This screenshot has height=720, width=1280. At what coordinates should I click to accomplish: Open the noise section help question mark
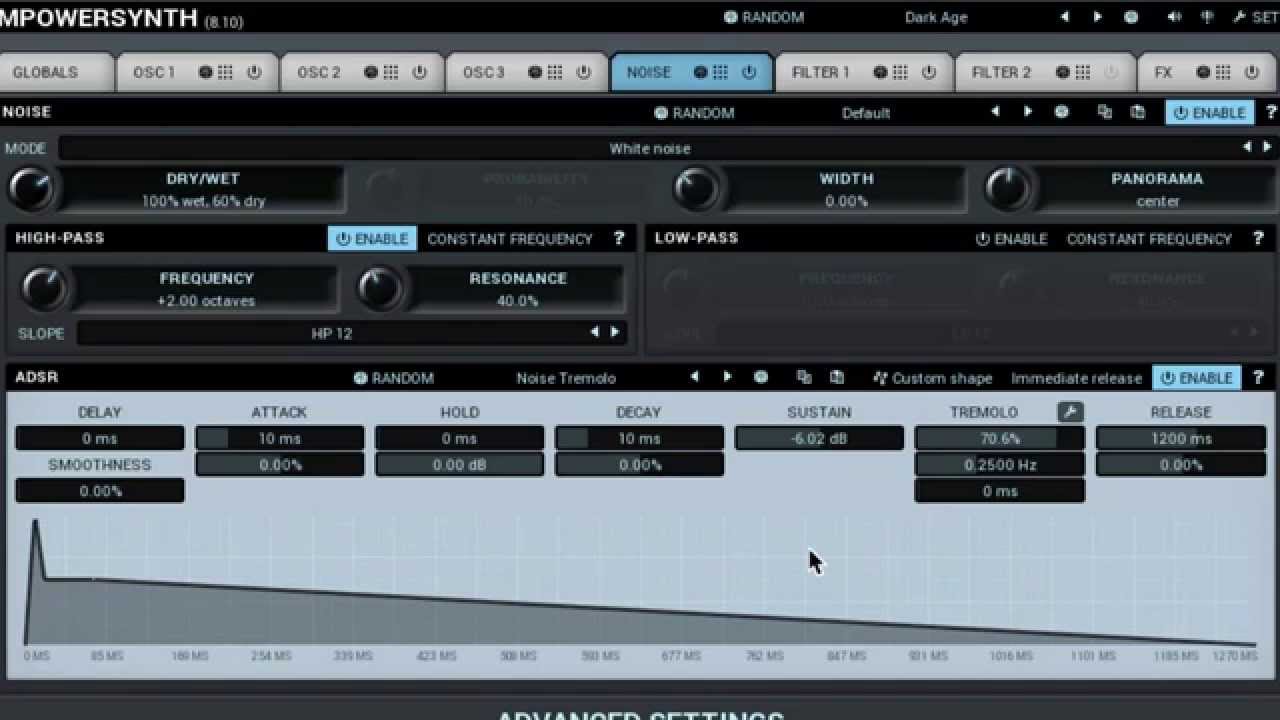[x=1271, y=112]
